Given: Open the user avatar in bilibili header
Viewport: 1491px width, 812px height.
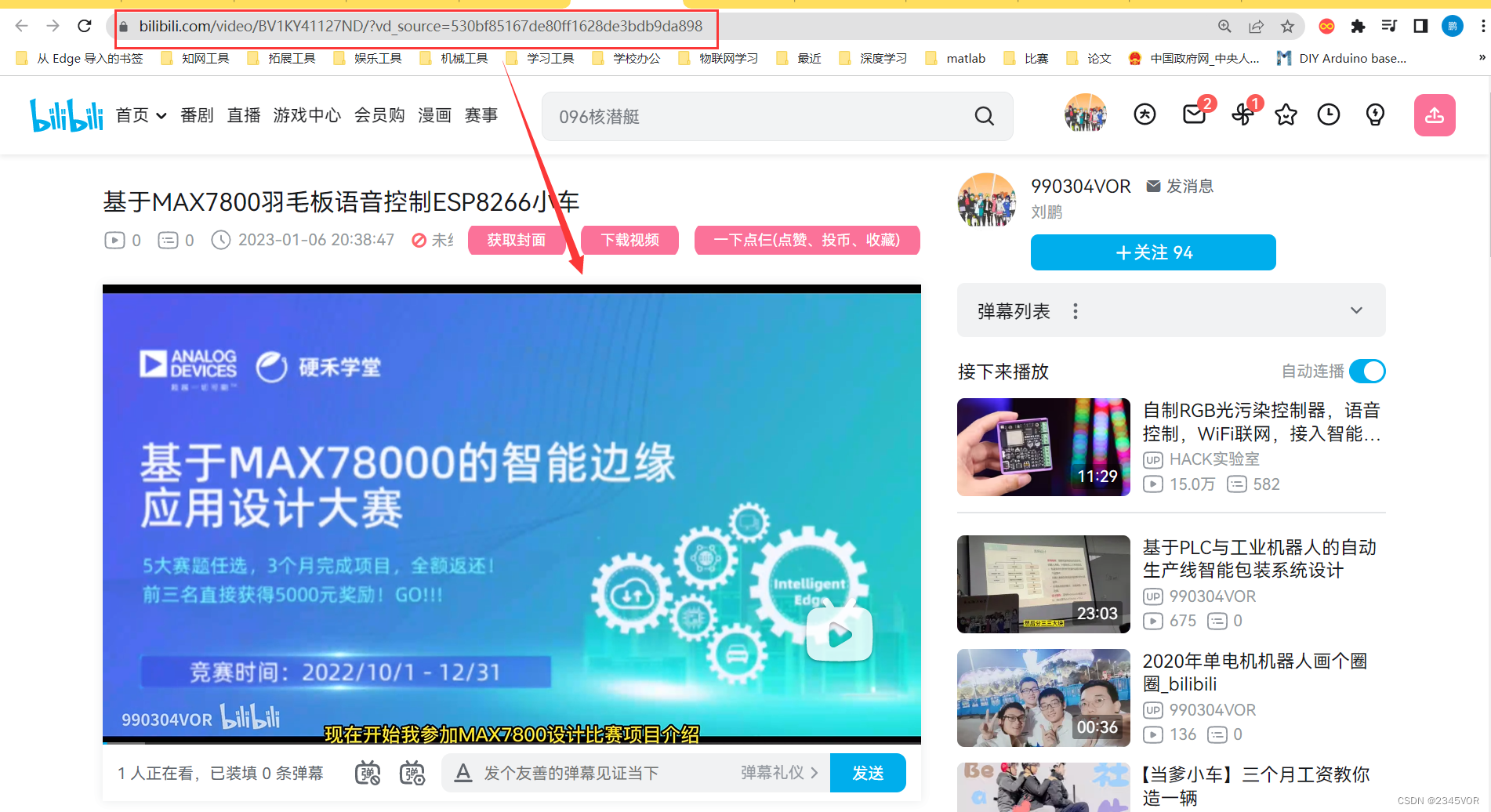Looking at the screenshot, I should pos(1085,114).
